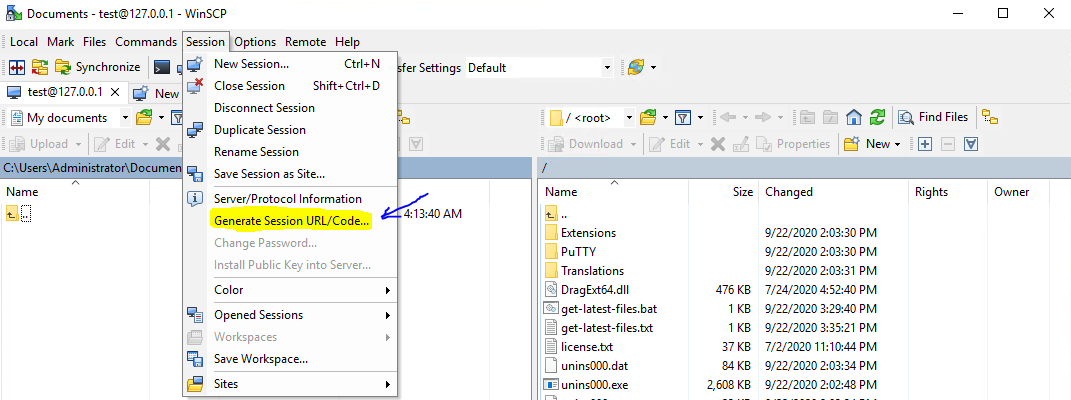
Task: Click the remote Invert Selection icon
Action: coord(971,144)
